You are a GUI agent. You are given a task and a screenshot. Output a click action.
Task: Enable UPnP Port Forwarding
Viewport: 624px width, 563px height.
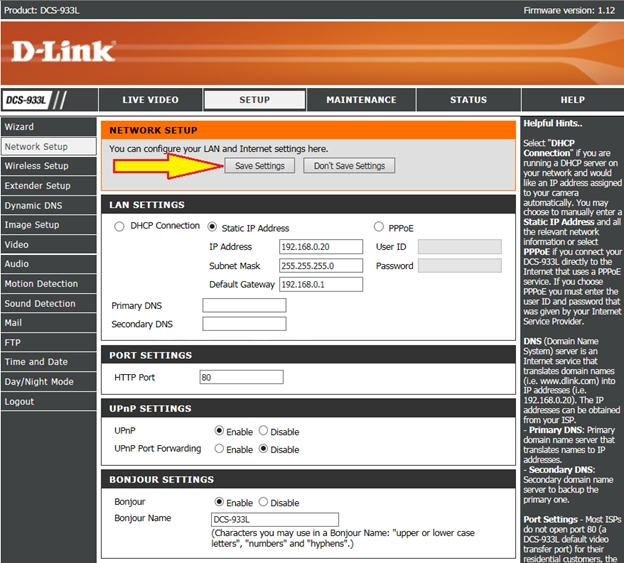219,449
